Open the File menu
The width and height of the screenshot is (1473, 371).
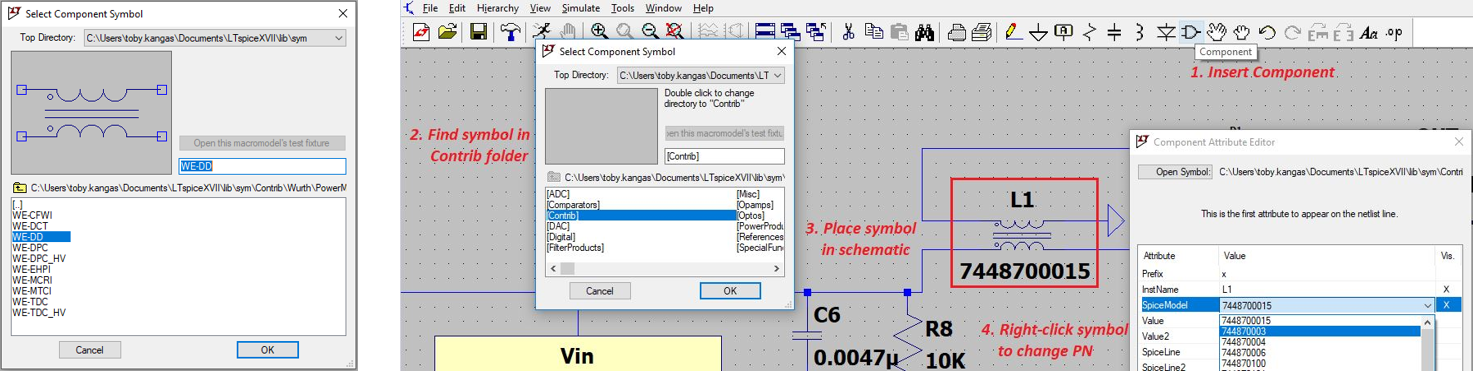click(430, 8)
